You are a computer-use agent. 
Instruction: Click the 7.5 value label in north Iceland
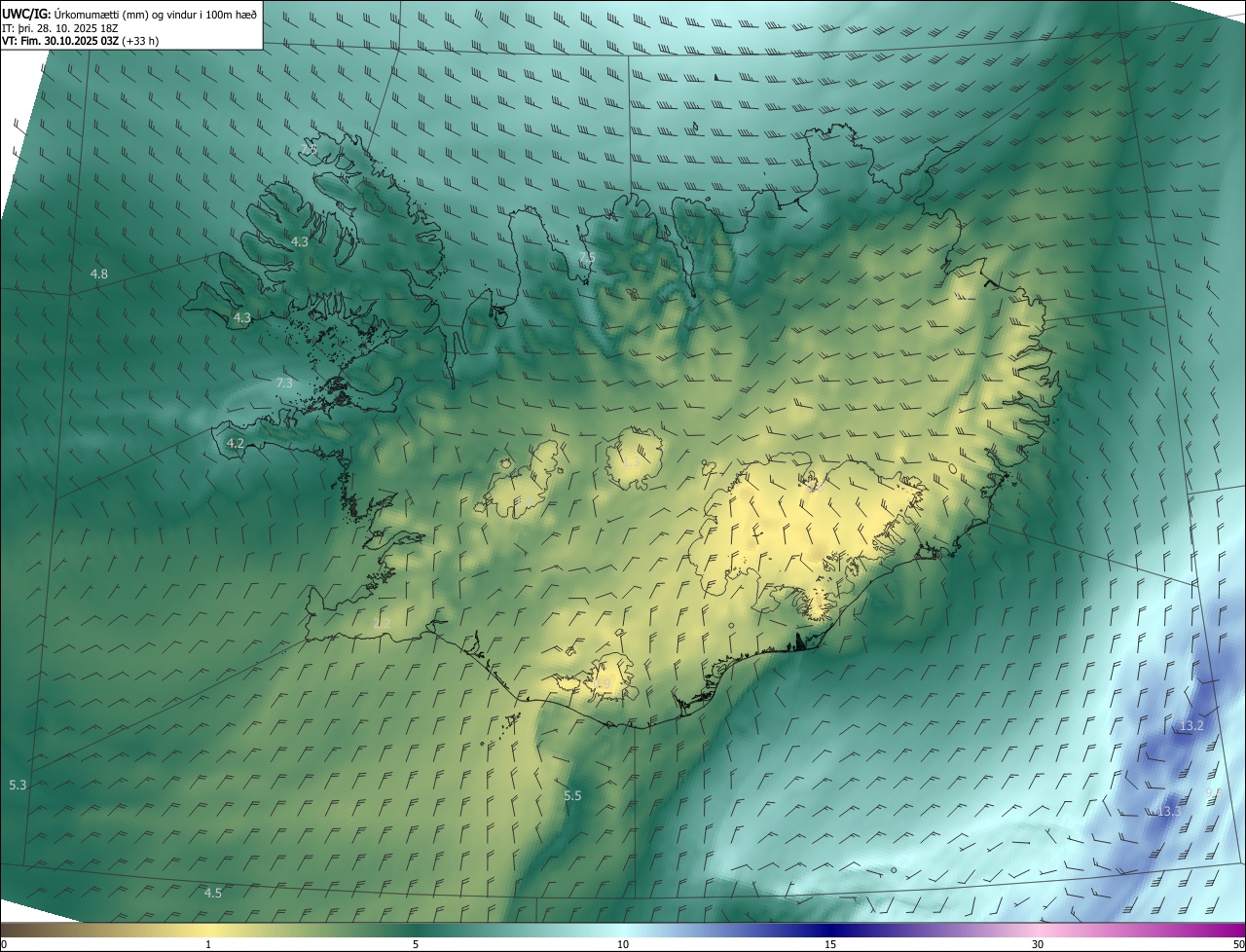(x=586, y=258)
